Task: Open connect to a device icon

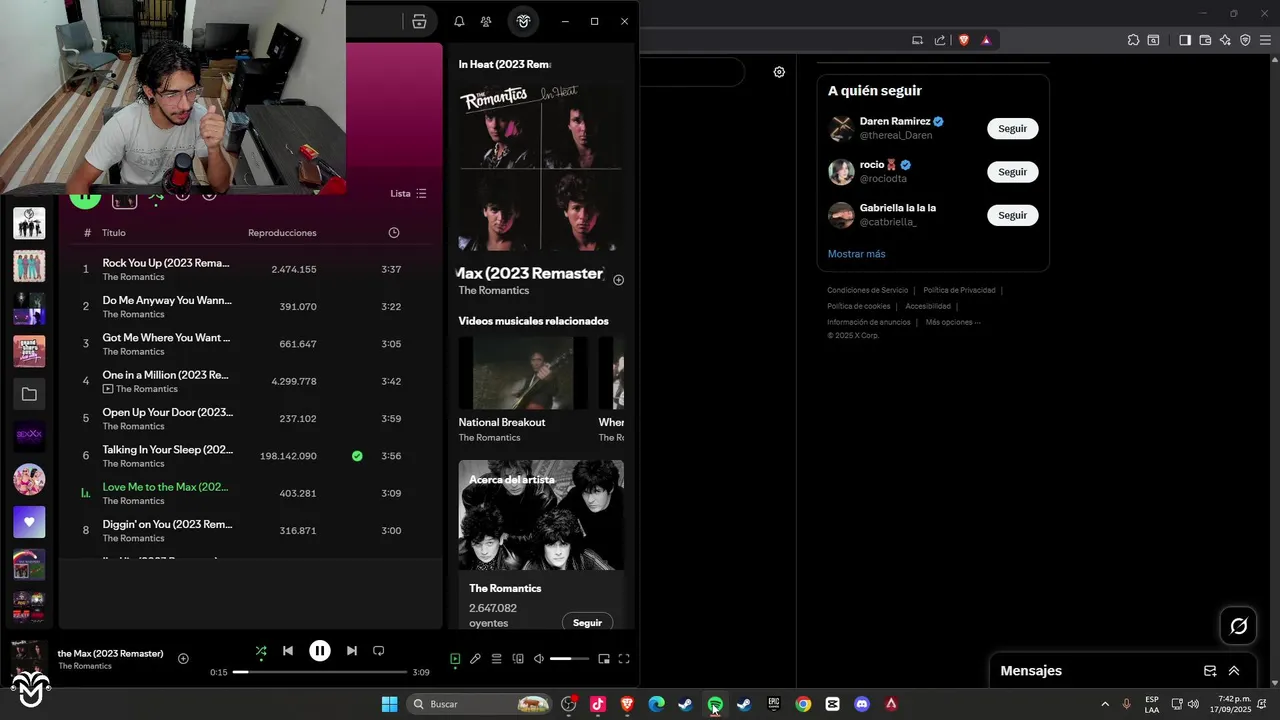Action: pyautogui.click(x=518, y=659)
